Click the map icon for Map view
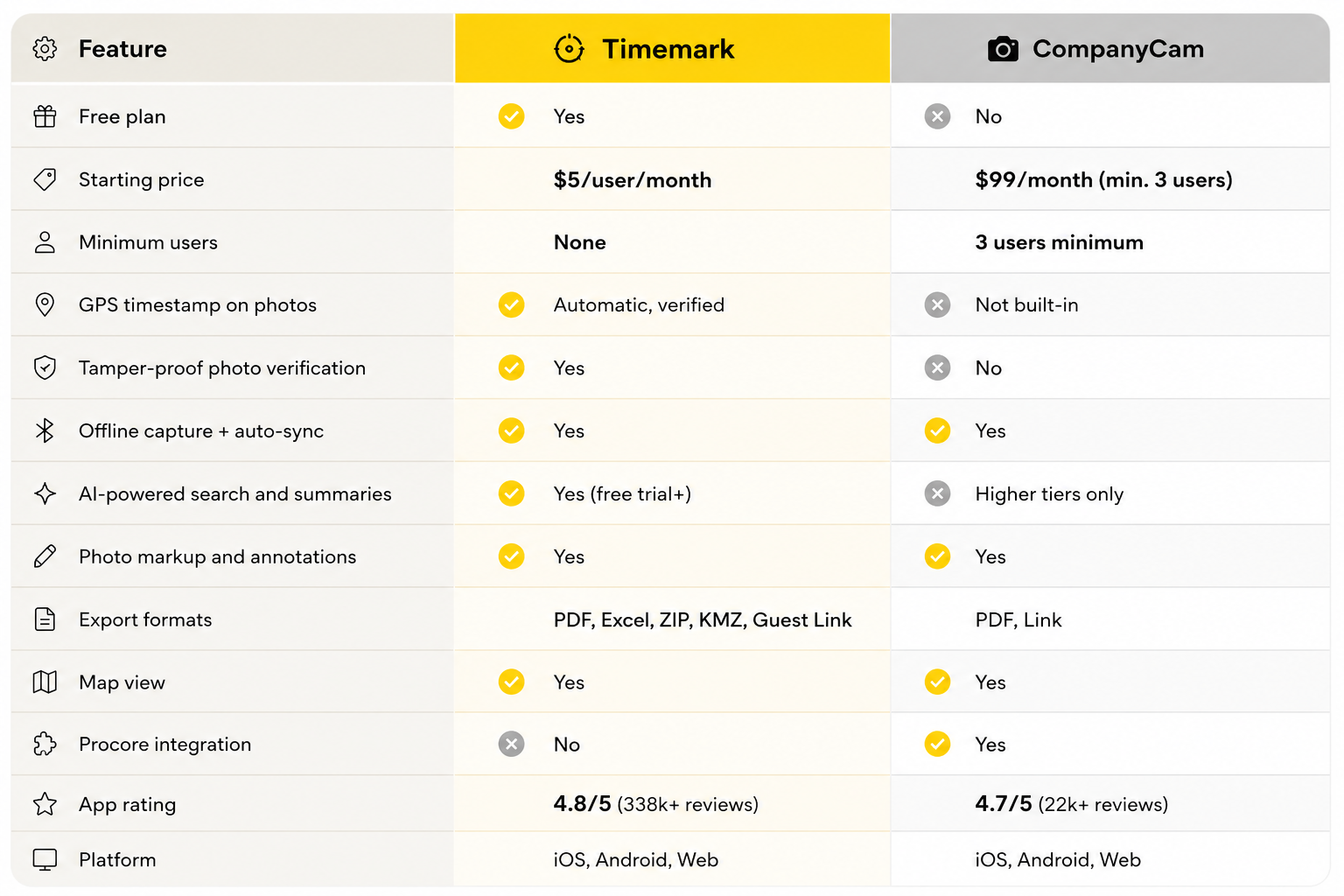Image resolution: width=1344 pixels, height=896 pixels. 45,682
